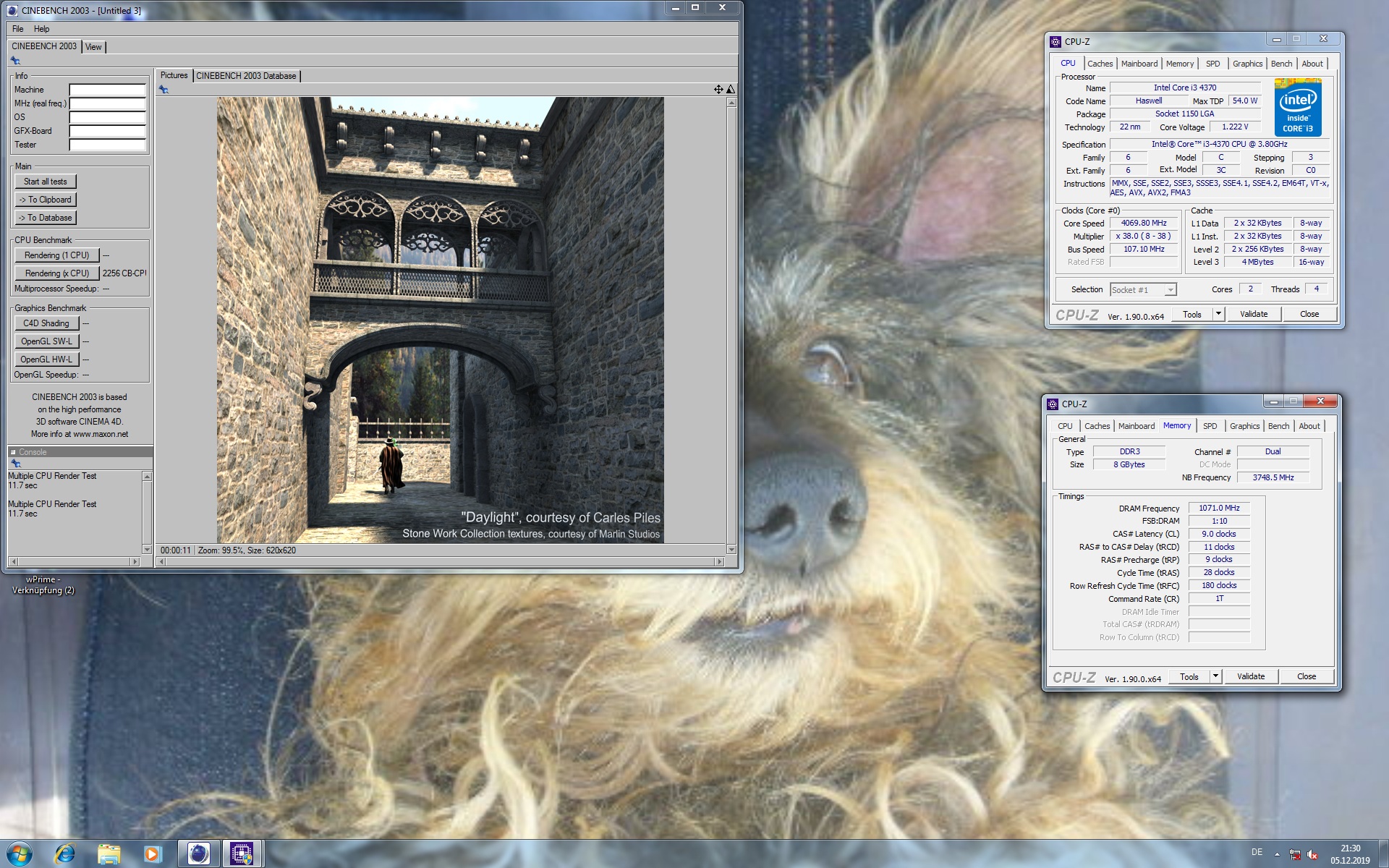1389x868 pixels.
Task: Click Close in the lower CPU-Z window
Action: 1307,676
